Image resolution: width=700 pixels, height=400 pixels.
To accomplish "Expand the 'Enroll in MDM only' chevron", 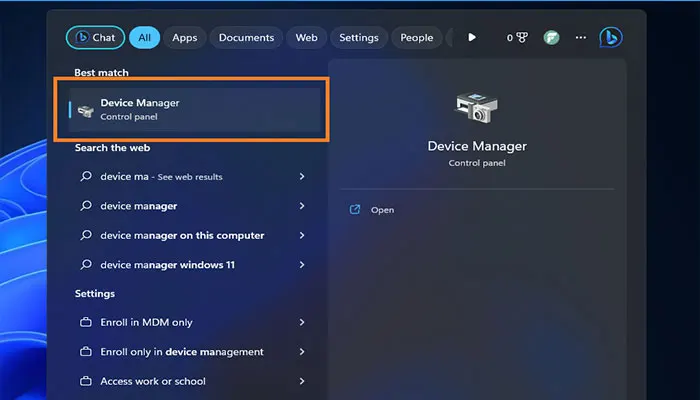I will pyautogui.click(x=302, y=322).
